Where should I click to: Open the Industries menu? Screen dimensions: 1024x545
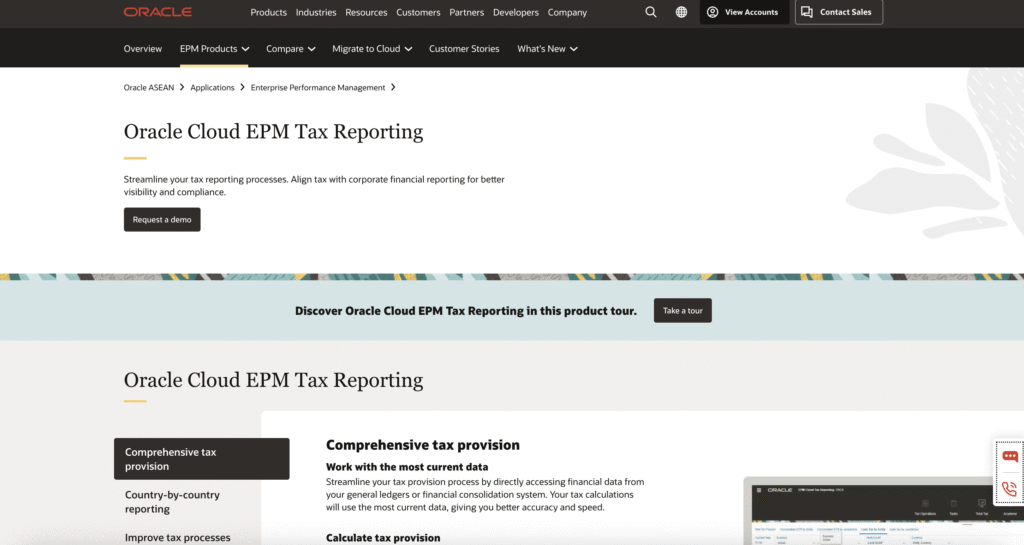click(316, 12)
